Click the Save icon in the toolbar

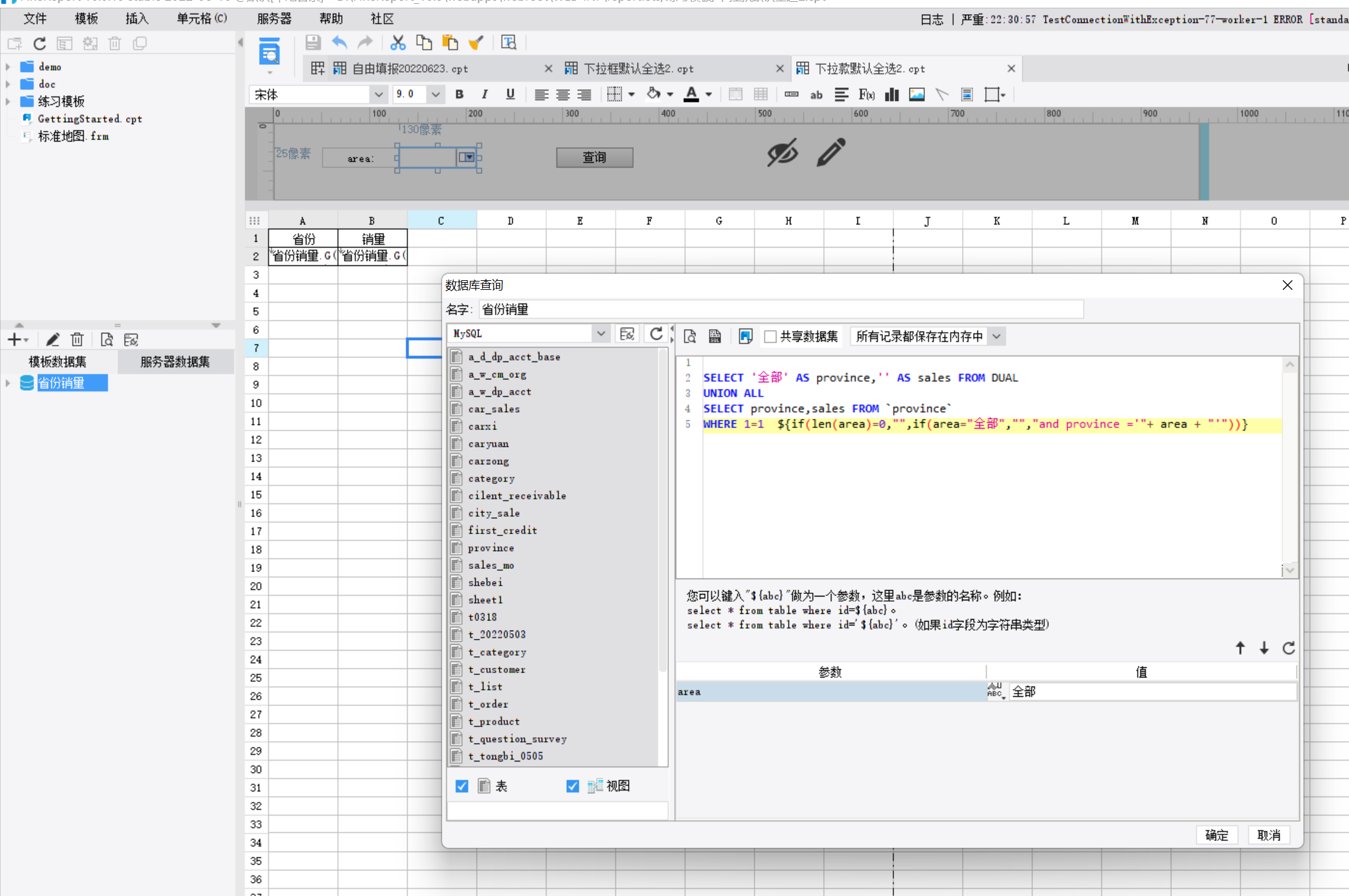(x=313, y=43)
